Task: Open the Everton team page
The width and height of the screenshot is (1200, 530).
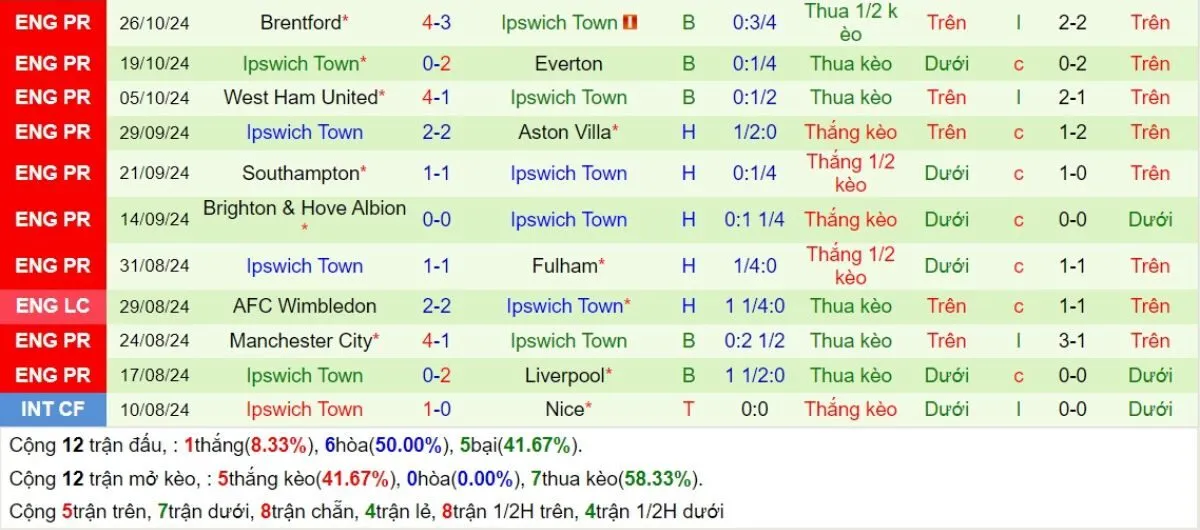Action: [568, 64]
